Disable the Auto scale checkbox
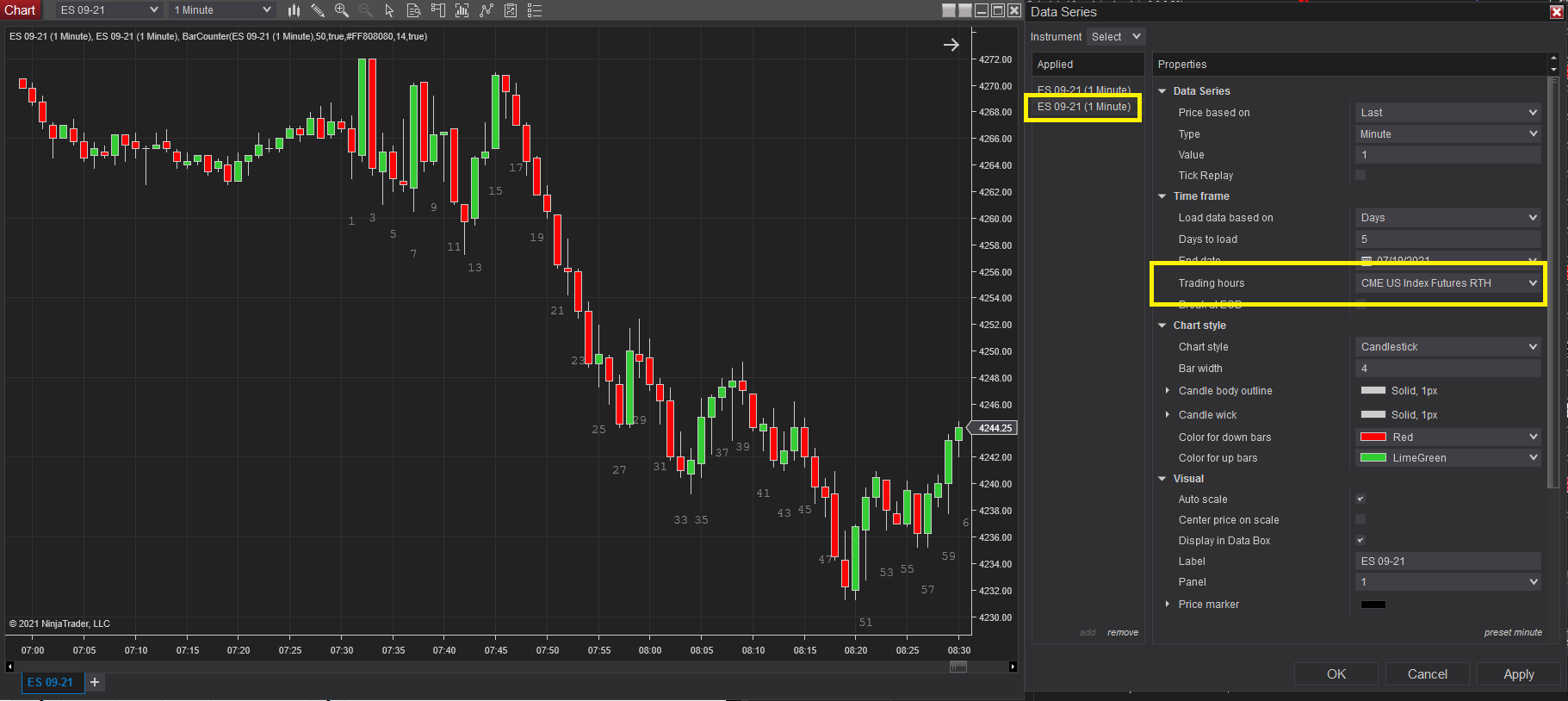Image resolution: width=1568 pixels, height=701 pixels. coord(1360,499)
